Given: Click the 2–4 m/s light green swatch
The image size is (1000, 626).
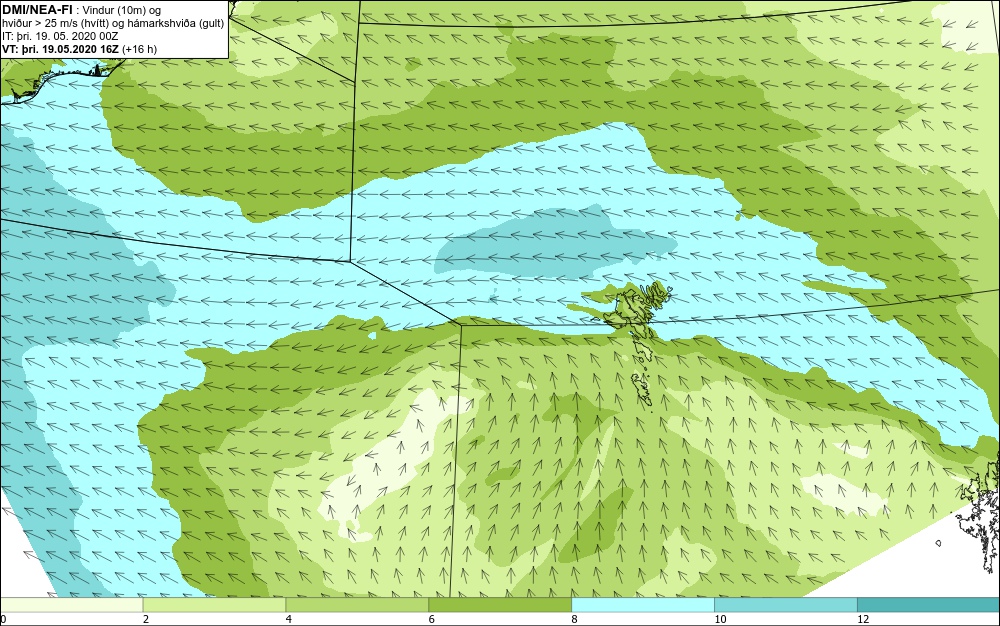Looking at the screenshot, I should [214, 605].
